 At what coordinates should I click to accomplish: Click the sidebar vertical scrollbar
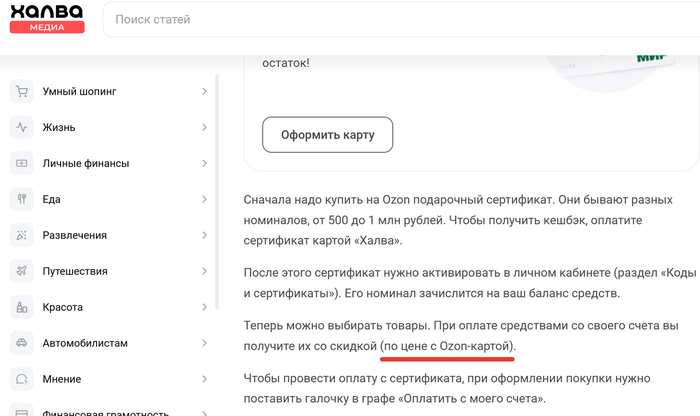pos(218,200)
